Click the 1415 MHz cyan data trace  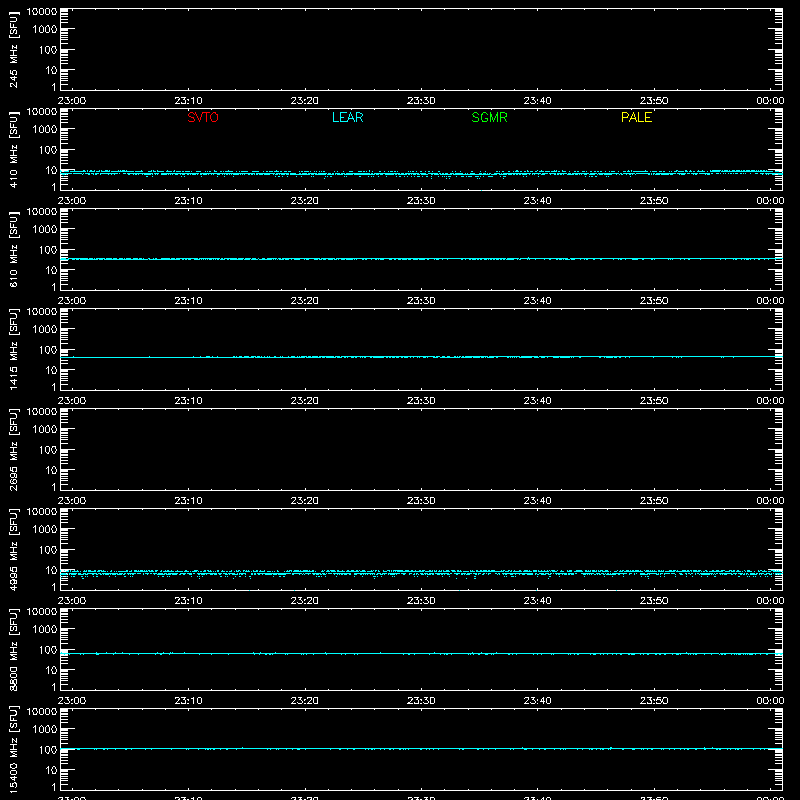click(421, 357)
